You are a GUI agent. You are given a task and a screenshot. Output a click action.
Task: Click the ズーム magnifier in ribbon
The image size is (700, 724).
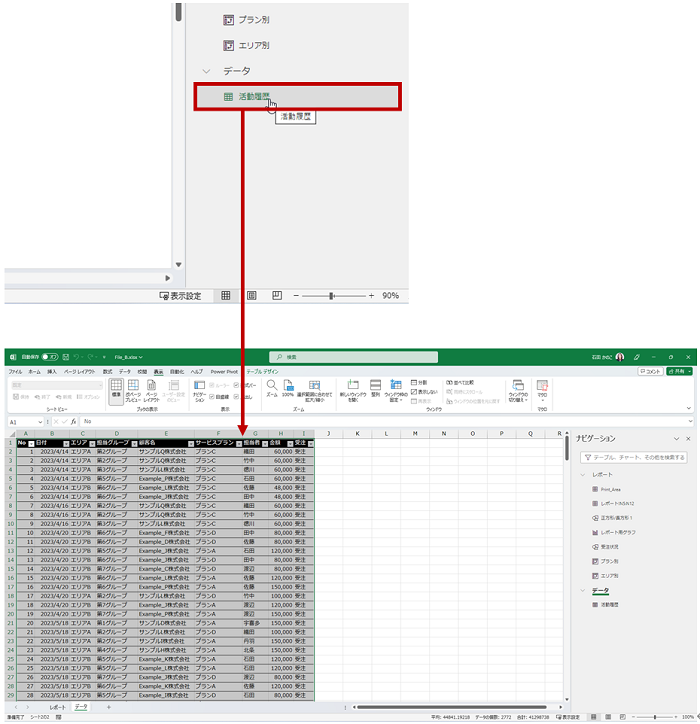(x=270, y=388)
